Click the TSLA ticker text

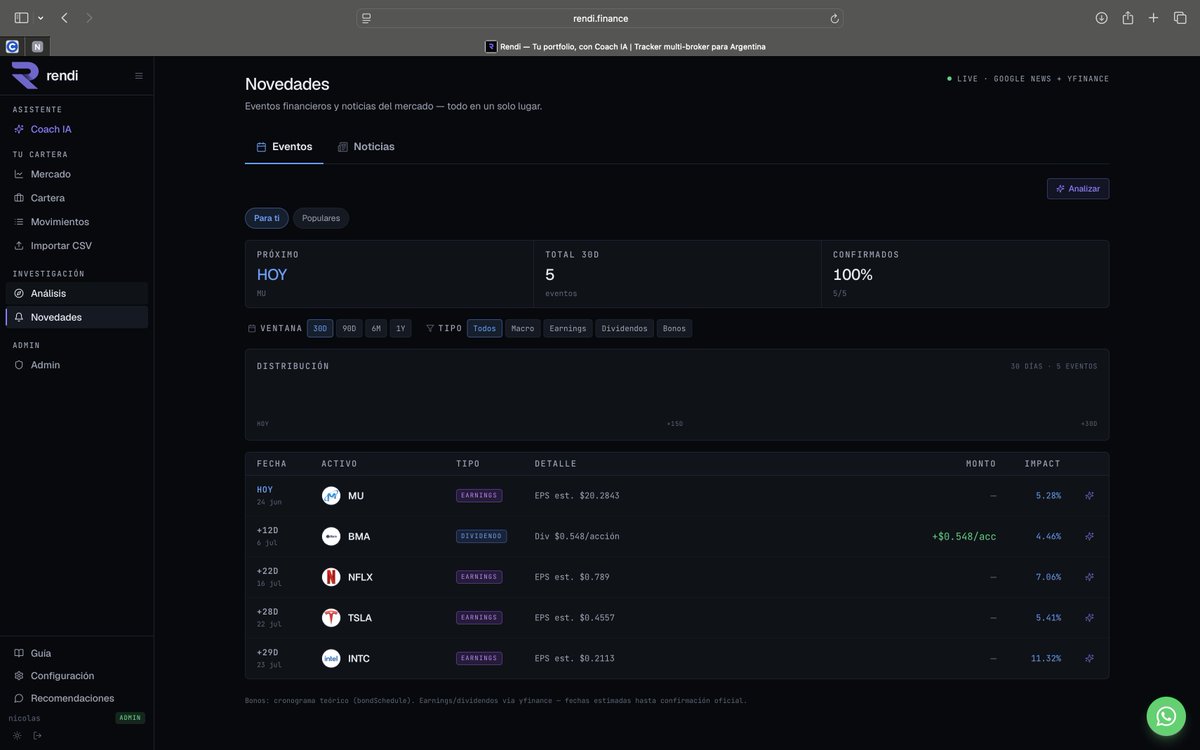click(360, 618)
